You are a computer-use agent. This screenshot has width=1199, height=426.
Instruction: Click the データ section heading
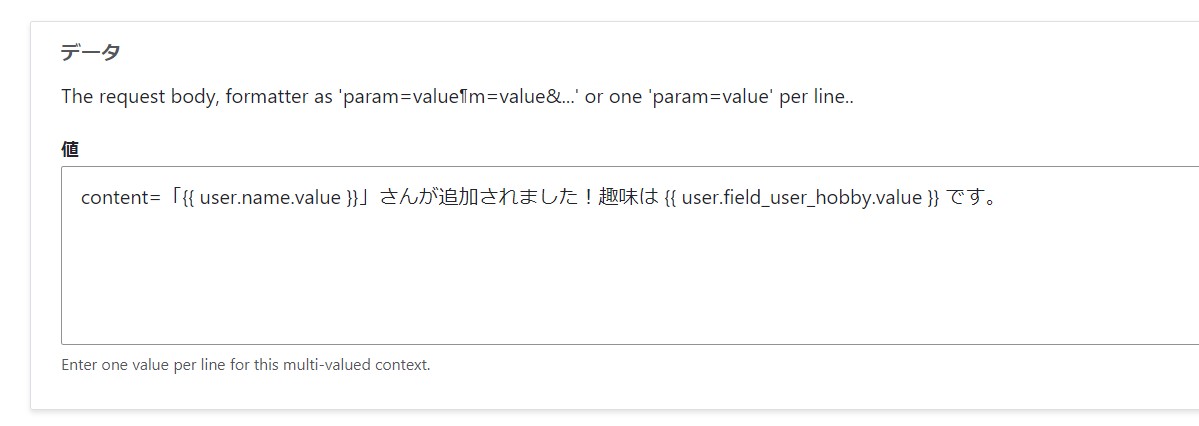point(90,53)
